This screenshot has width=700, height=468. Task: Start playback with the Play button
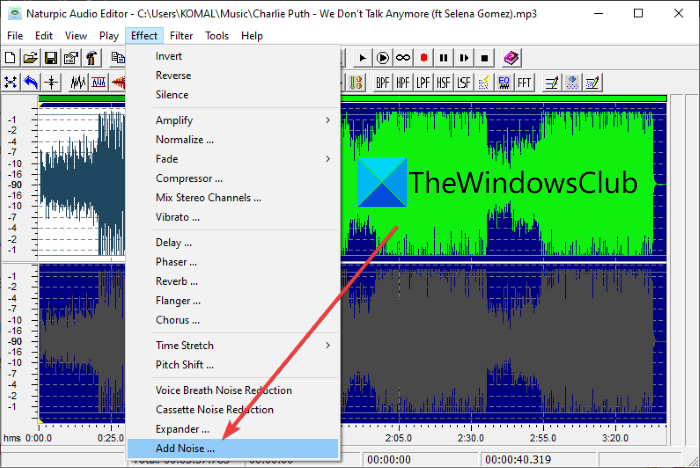(x=362, y=58)
